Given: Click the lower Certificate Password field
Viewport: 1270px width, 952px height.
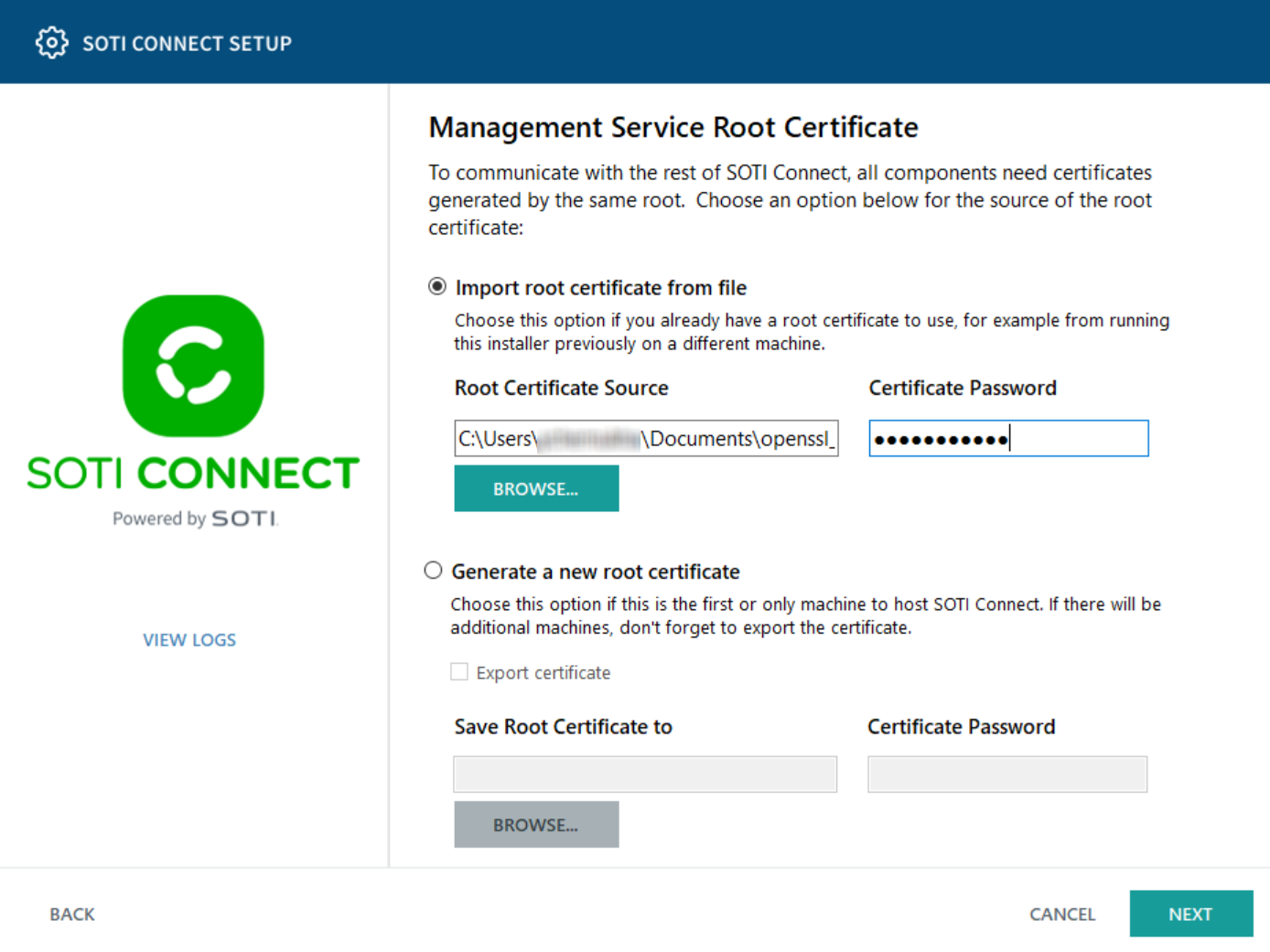Looking at the screenshot, I should point(1007,775).
